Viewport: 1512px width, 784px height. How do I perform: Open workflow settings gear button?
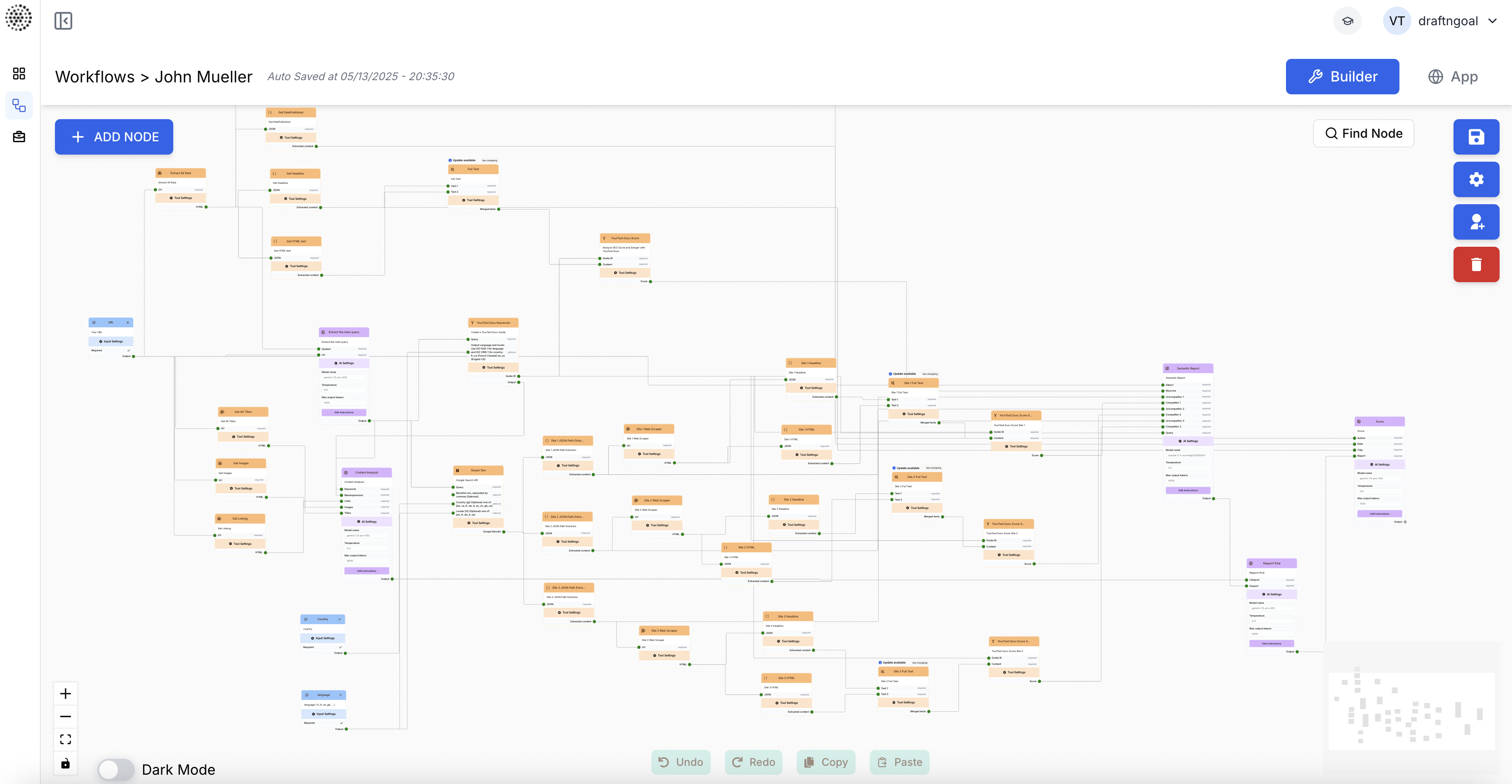pyautogui.click(x=1476, y=179)
